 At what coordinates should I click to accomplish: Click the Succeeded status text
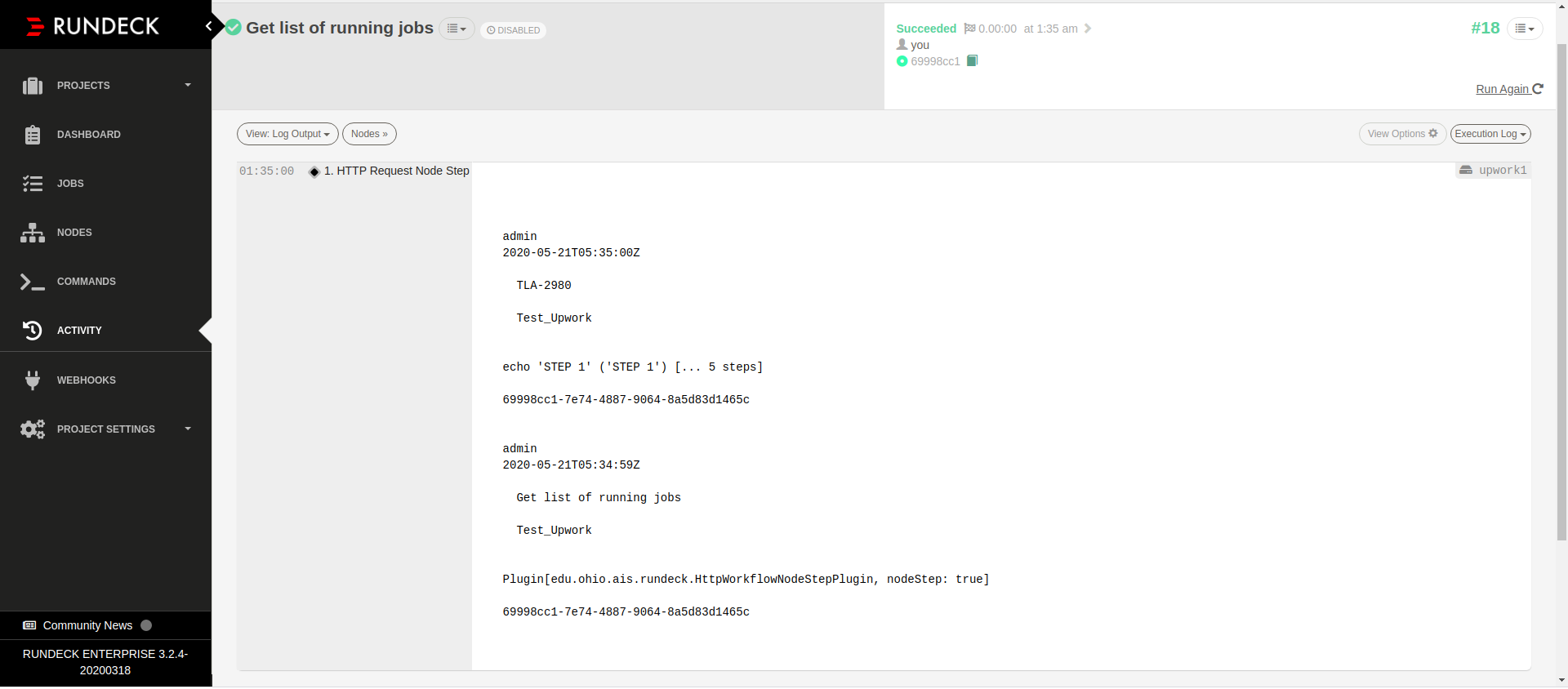click(926, 29)
